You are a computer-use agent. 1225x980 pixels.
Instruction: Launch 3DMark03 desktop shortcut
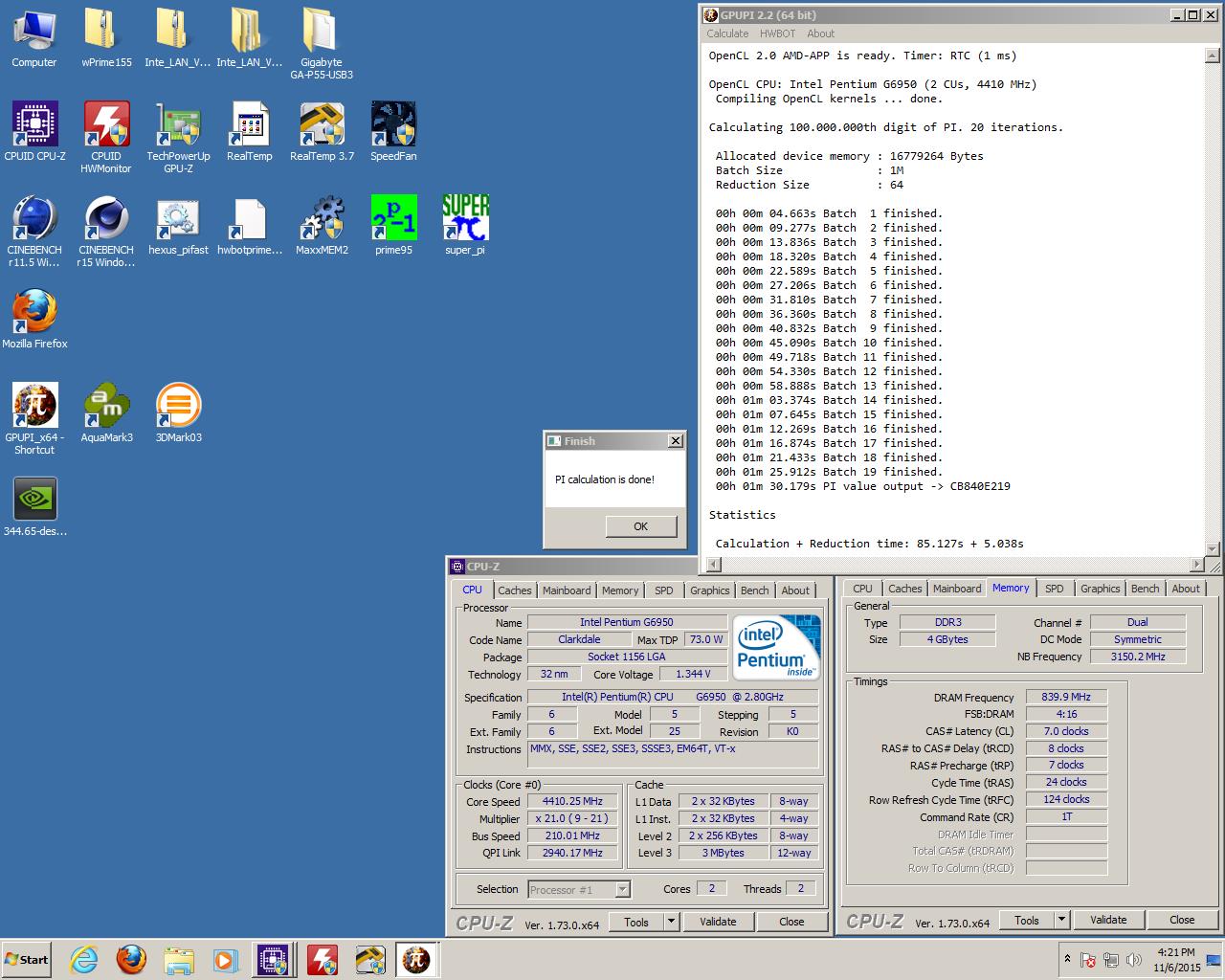pyautogui.click(x=178, y=413)
